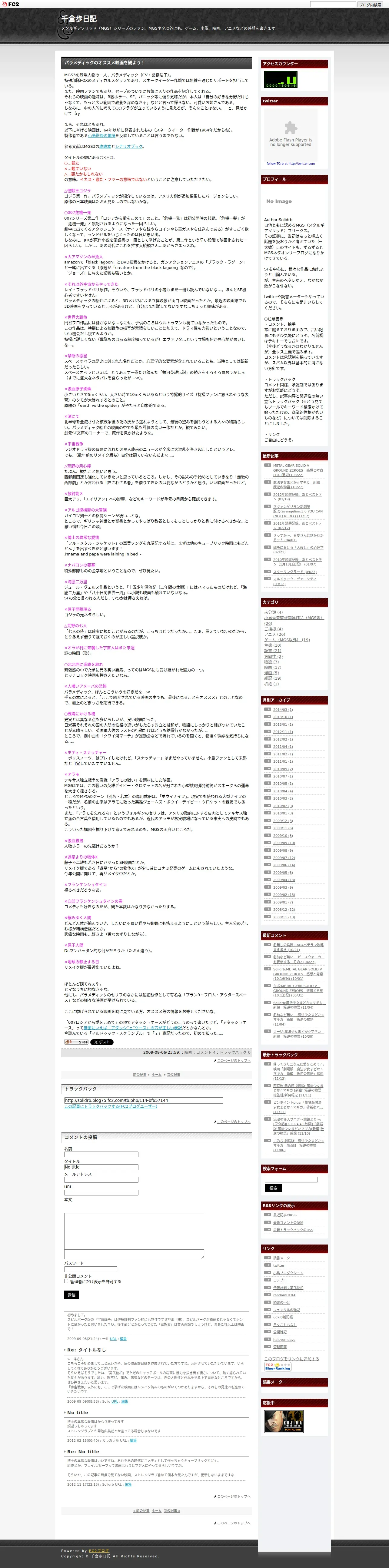
Task: Click arrow icon beside 最新トラックバックのRSS
Action: coord(267,1230)
